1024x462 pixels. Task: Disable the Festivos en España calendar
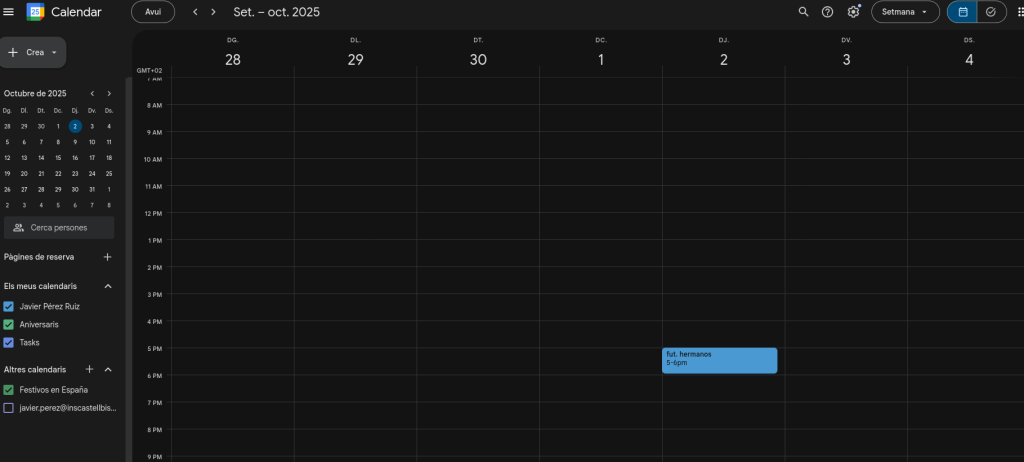pyautogui.click(x=9, y=390)
